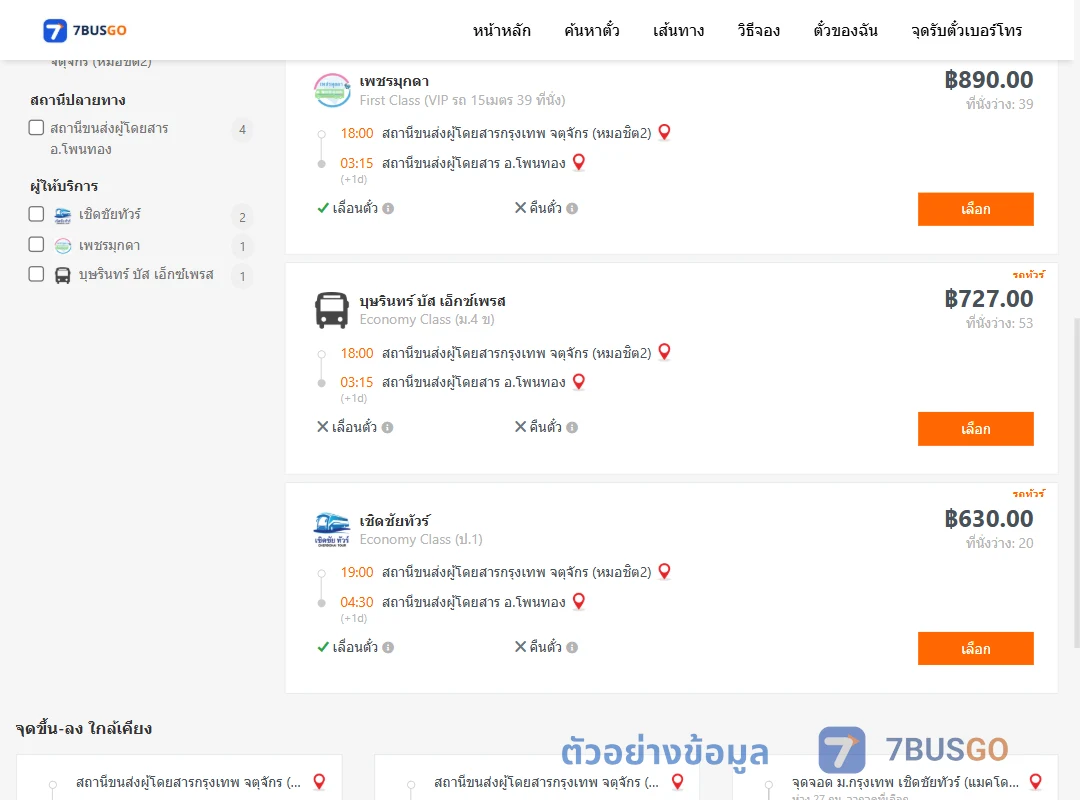
Task: Click the 19:00 departure time
Action: tap(357, 573)
